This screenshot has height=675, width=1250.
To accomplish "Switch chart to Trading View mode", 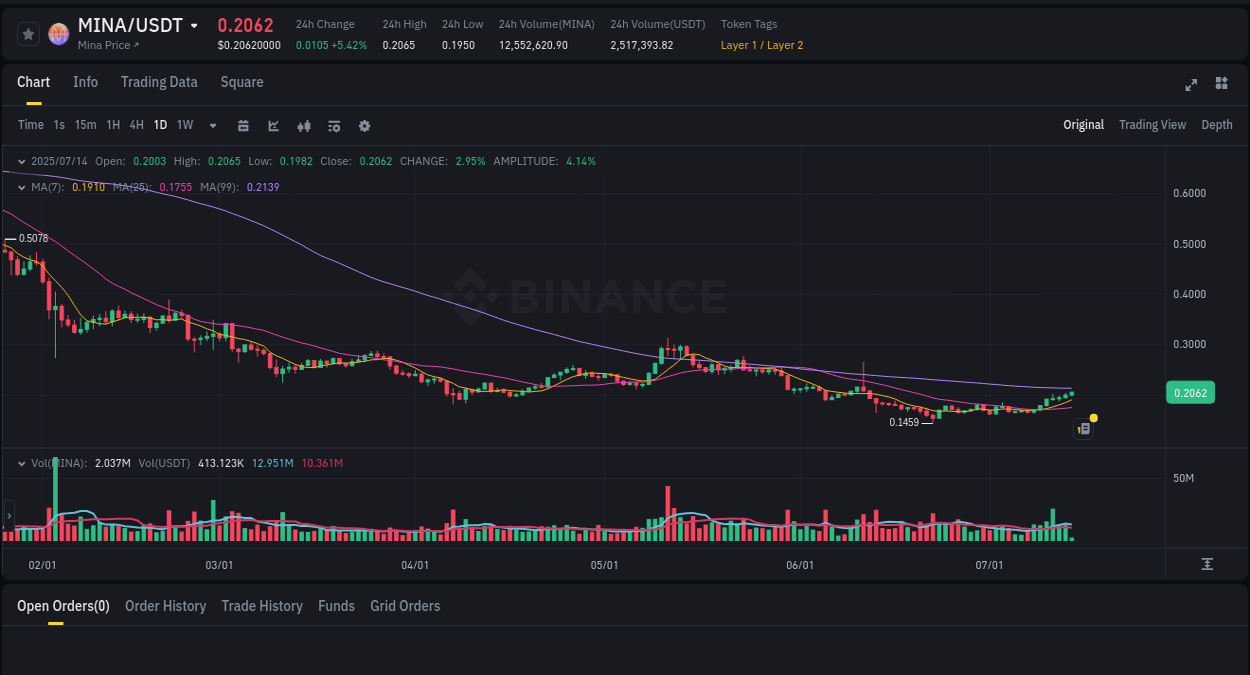I will (1152, 125).
